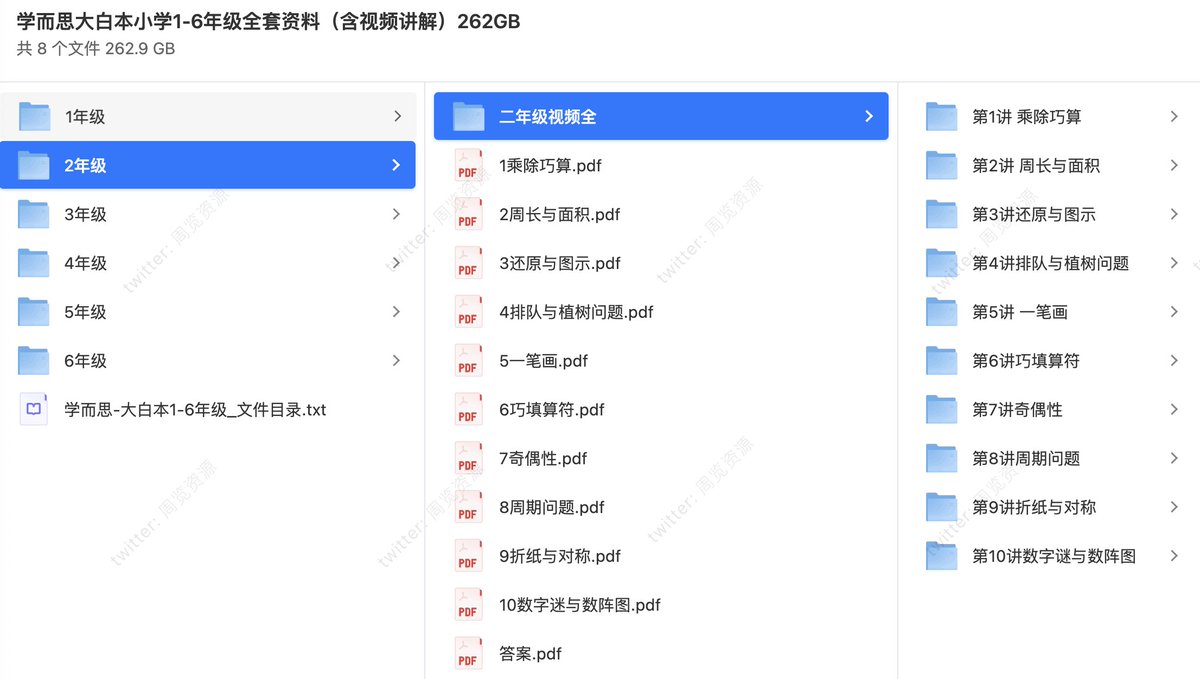Click folder icon of 第9讲折纸与对称
1200x679 pixels.
[941, 508]
